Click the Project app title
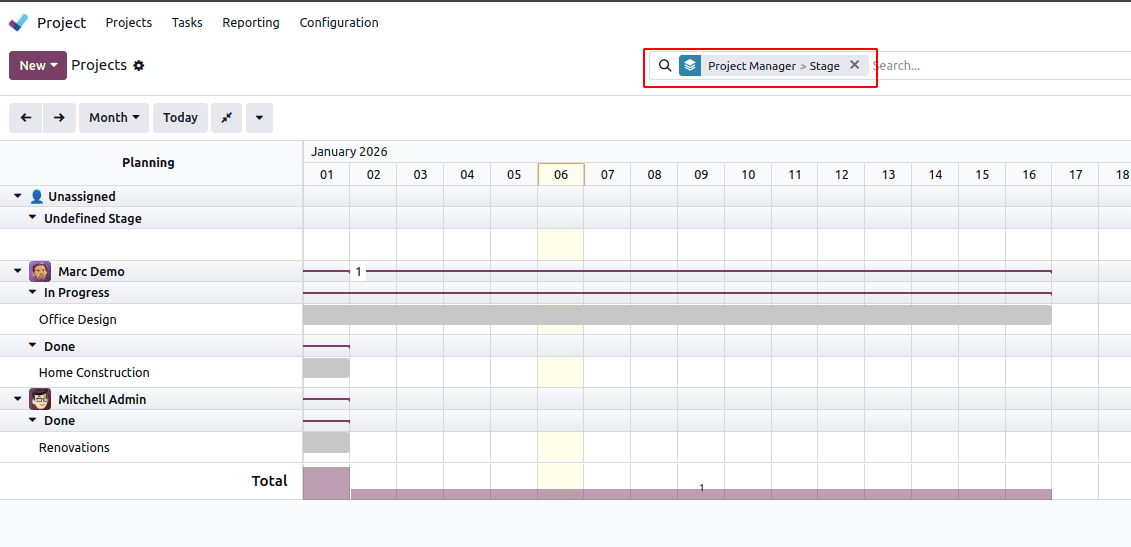 [61, 22]
